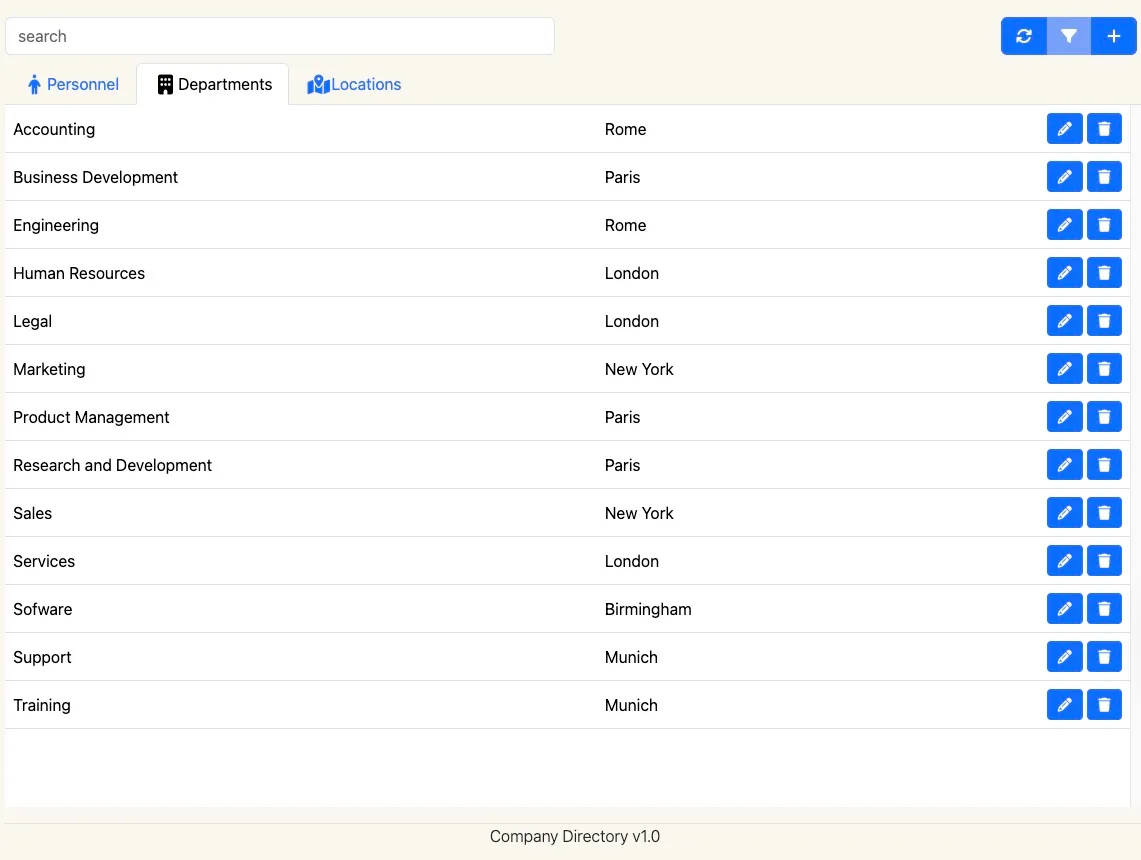The image size is (1141, 860).
Task: Click the refresh icon button
Action: tap(1023, 36)
